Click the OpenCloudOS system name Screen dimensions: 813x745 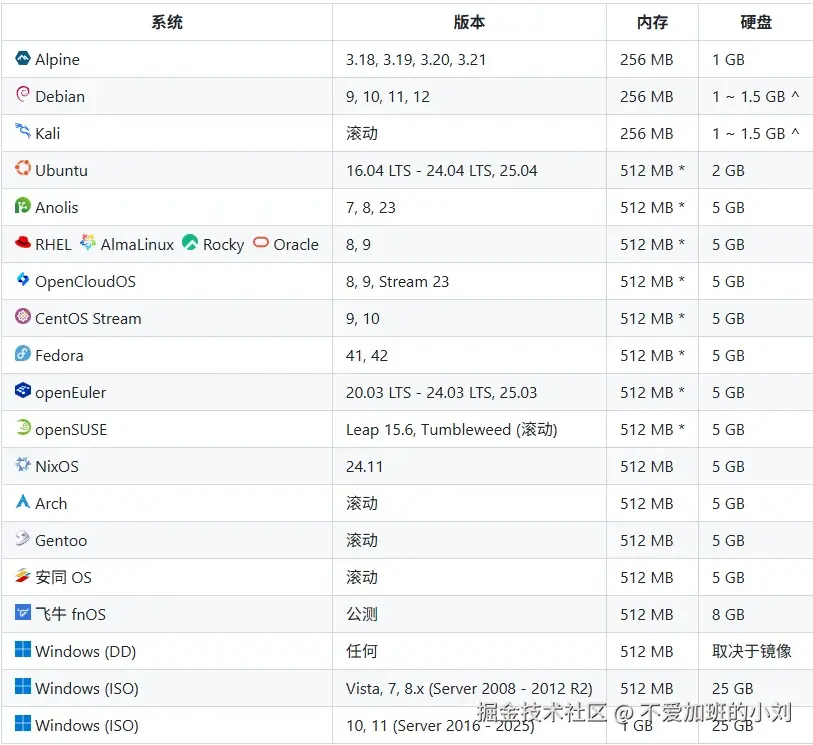[x=86, y=282]
